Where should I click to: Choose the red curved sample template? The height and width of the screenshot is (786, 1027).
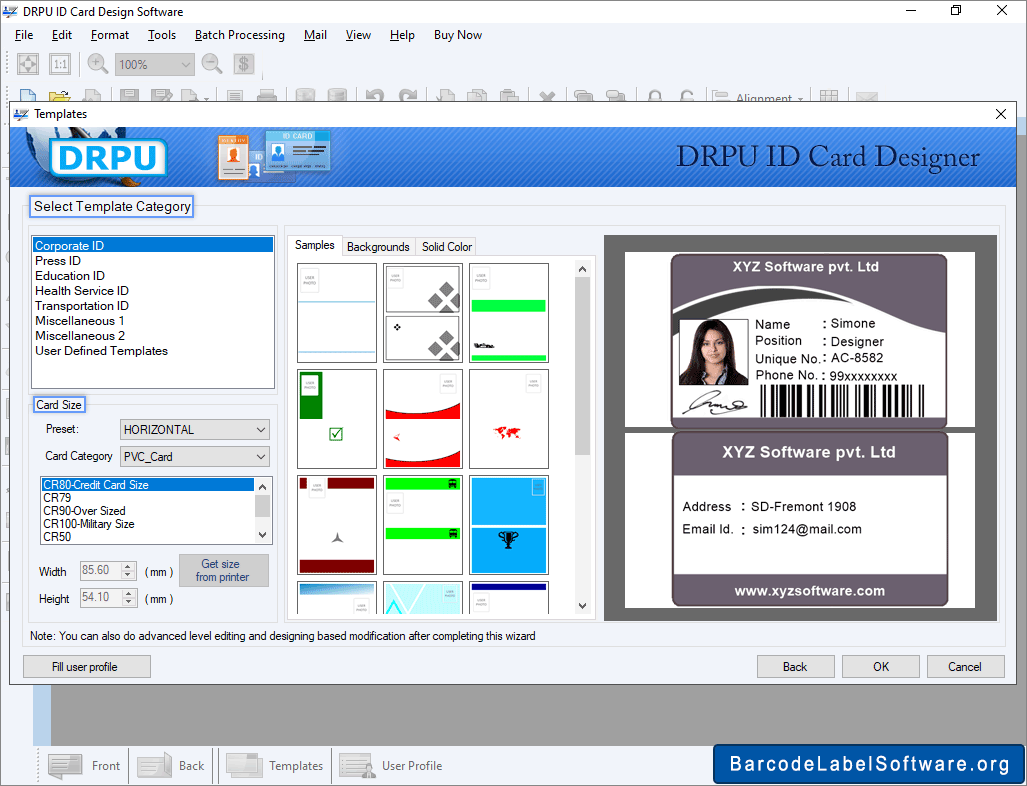(422, 419)
